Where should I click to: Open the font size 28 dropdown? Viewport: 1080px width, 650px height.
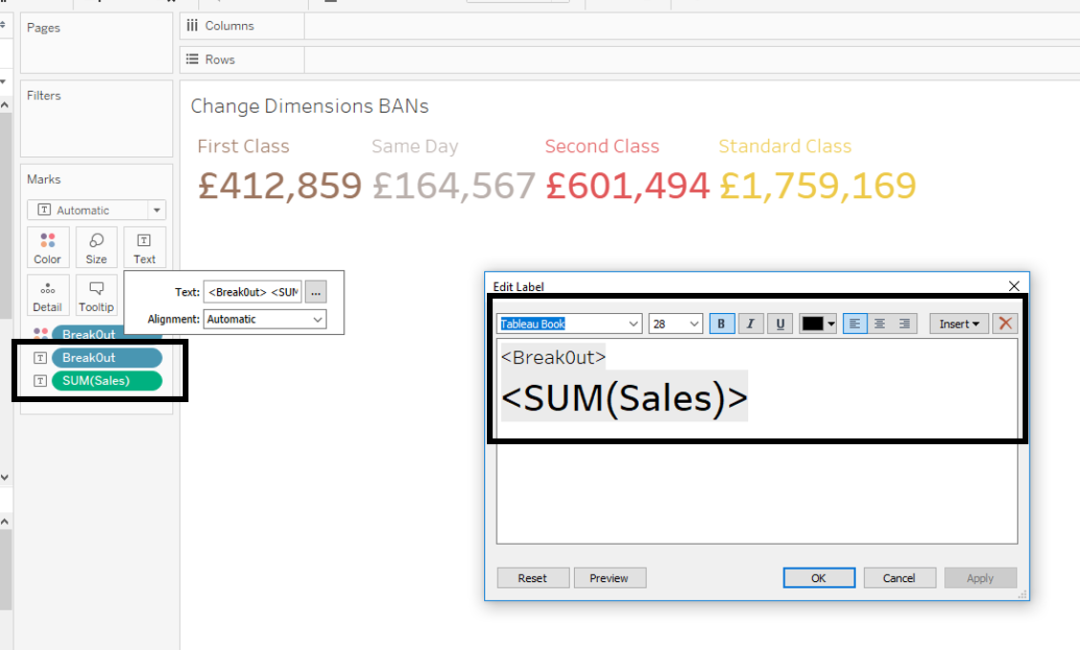(x=676, y=323)
